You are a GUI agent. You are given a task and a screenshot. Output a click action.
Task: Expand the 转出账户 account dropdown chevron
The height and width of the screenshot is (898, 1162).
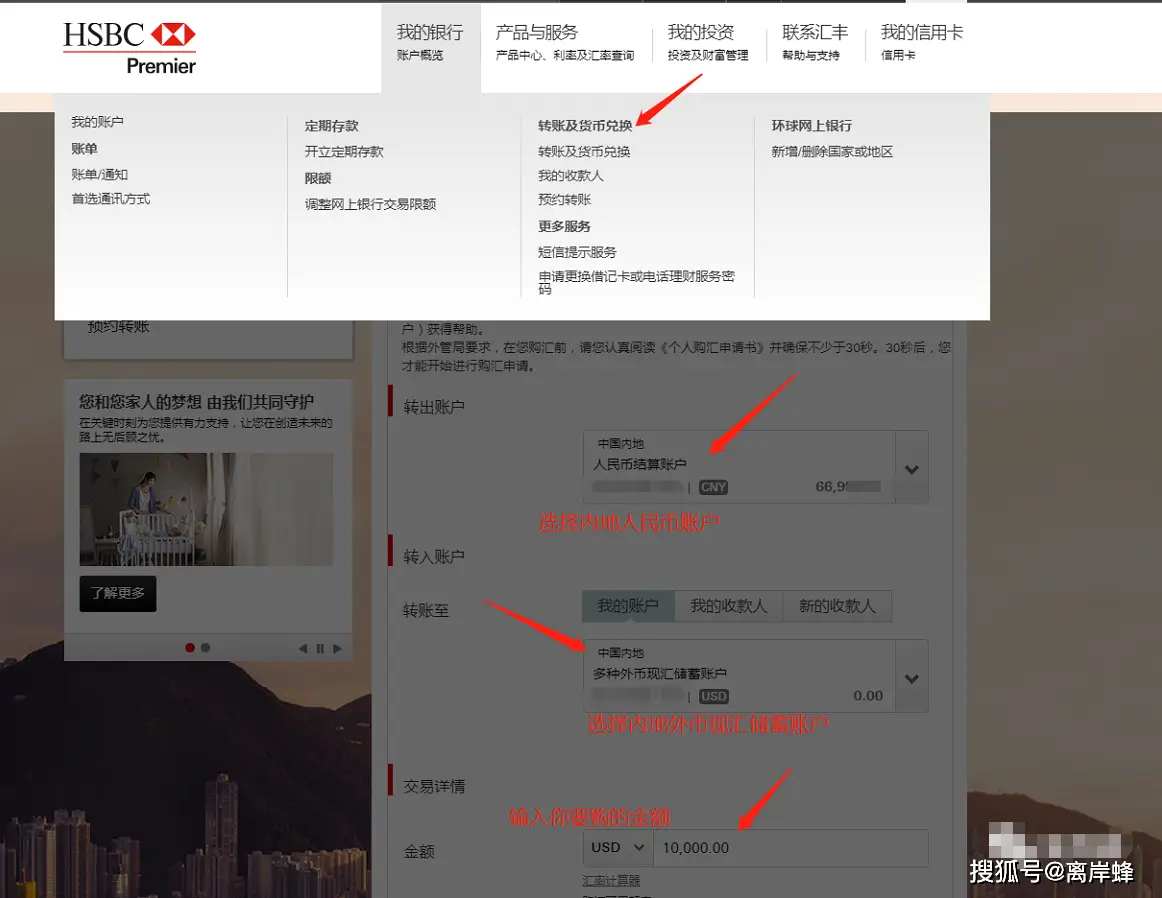coord(912,469)
